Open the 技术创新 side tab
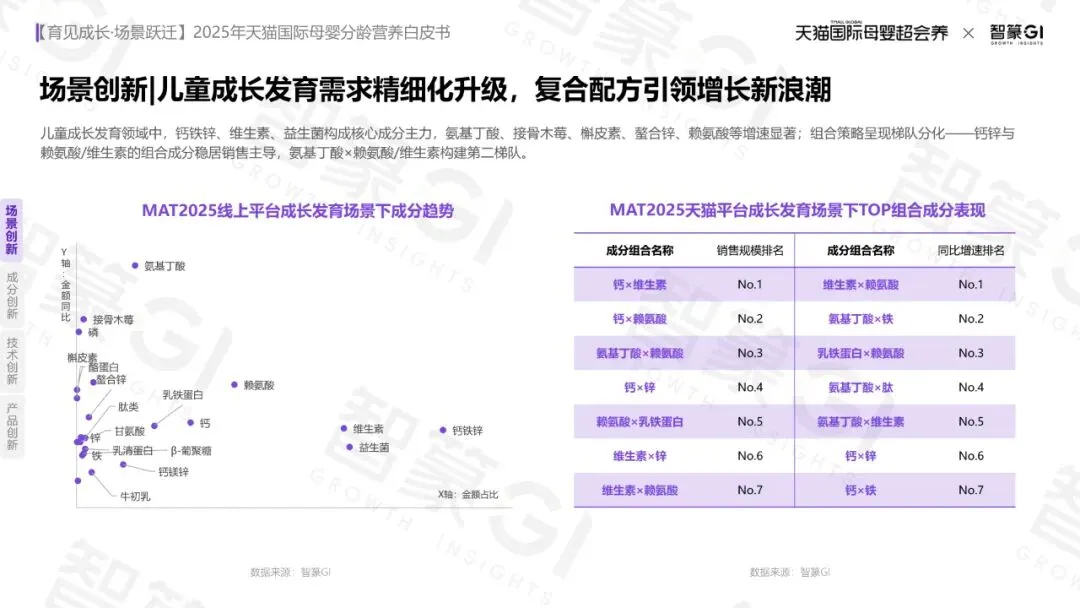 click(12, 361)
